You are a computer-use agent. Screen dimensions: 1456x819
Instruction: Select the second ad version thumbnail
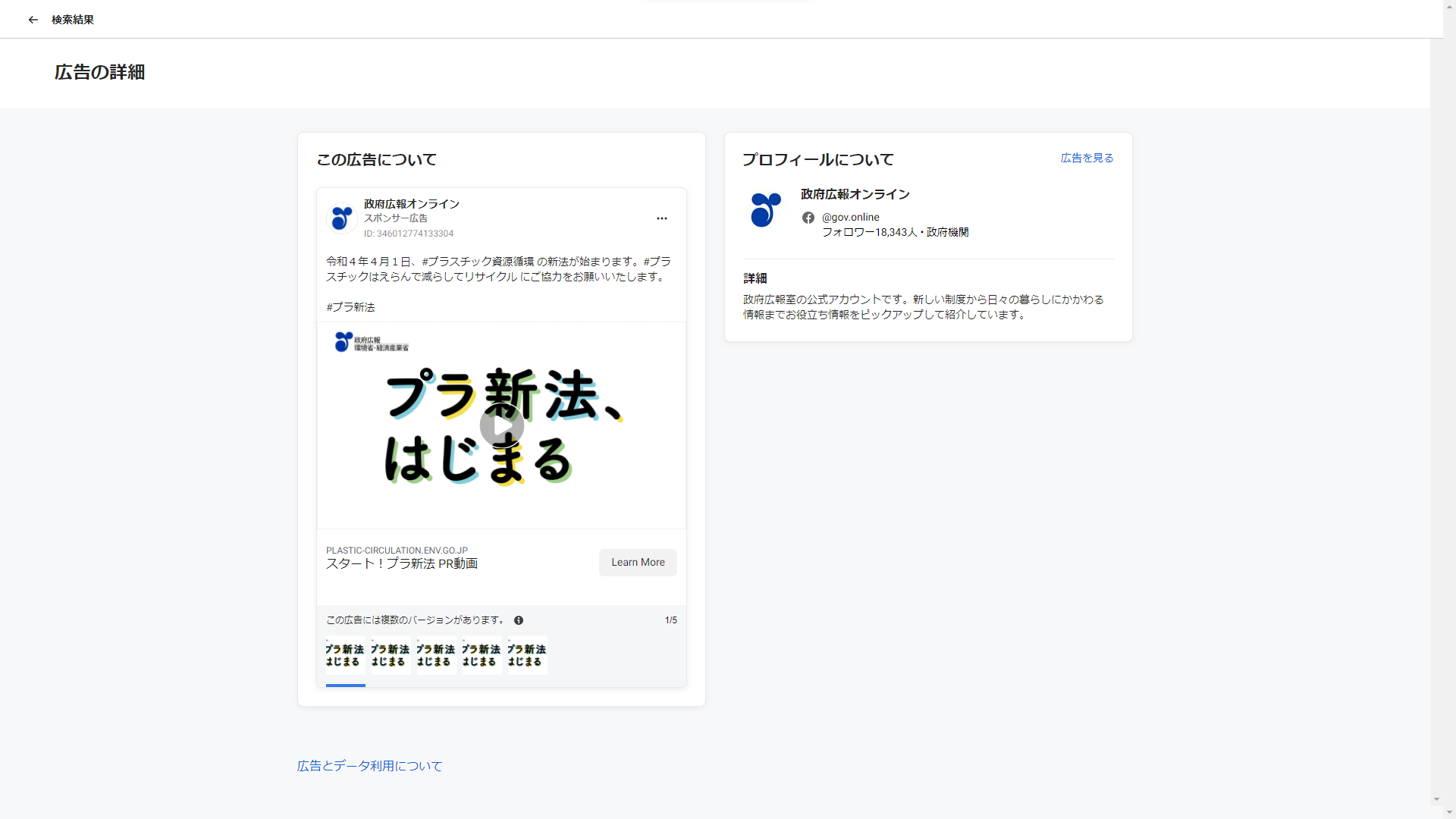(x=391, y=655)
